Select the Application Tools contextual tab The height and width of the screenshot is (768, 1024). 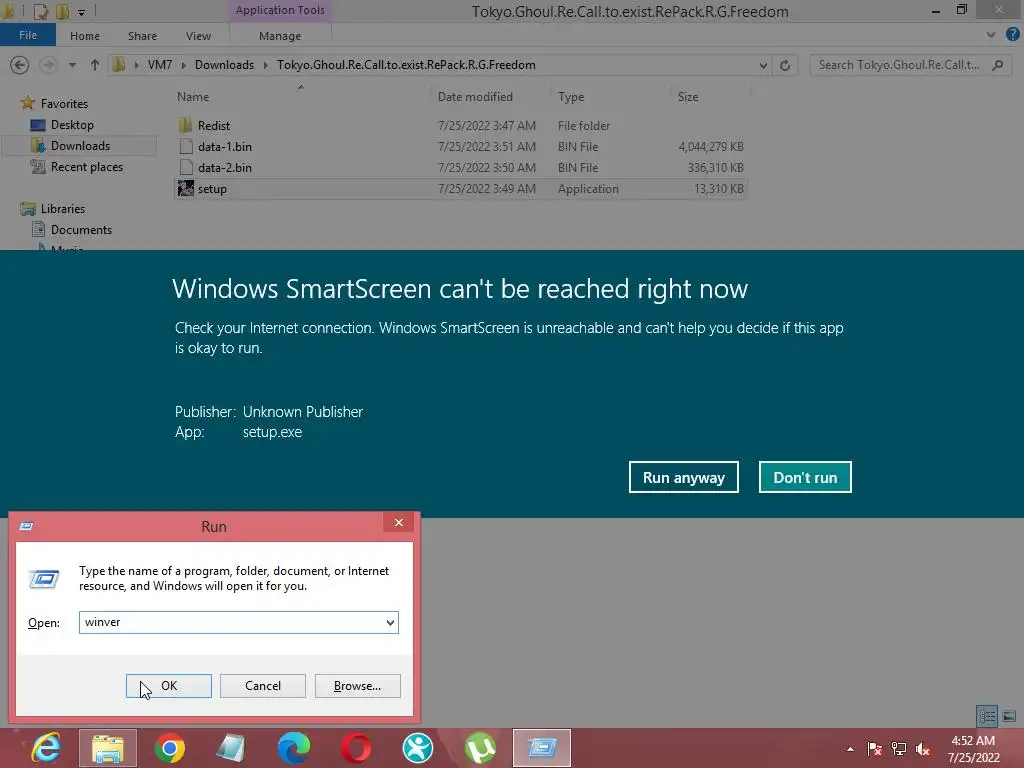click(280, 10)
